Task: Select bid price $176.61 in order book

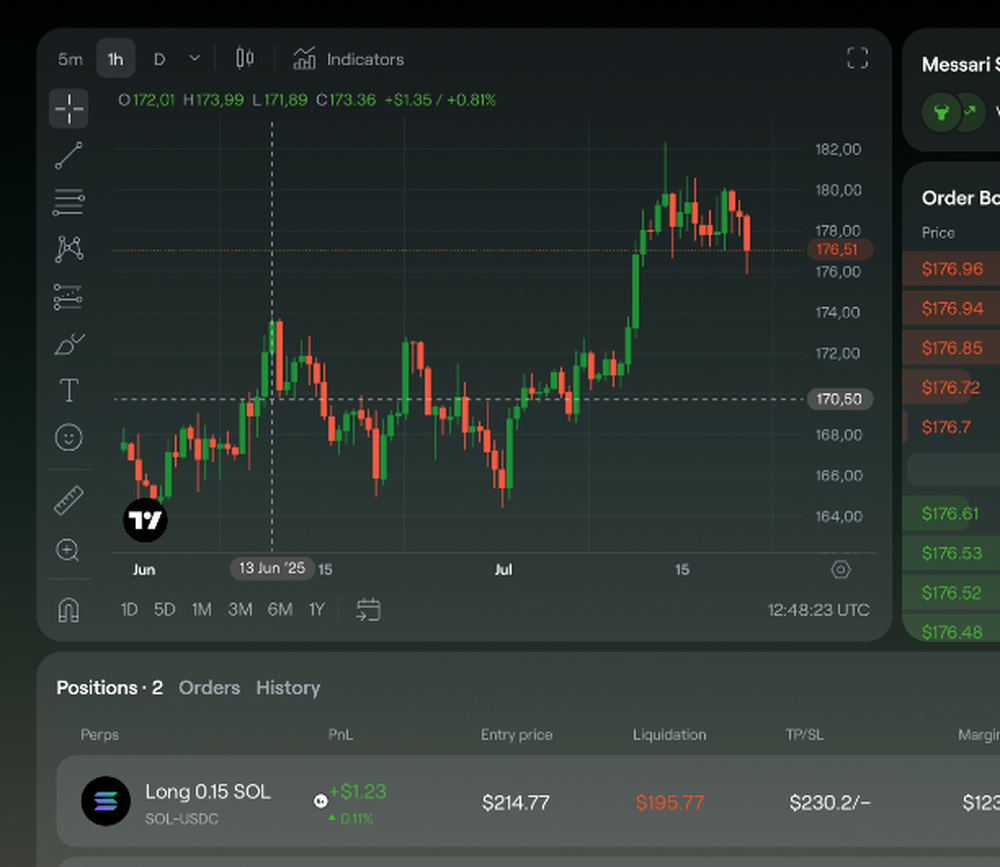Action: point(952,514)
